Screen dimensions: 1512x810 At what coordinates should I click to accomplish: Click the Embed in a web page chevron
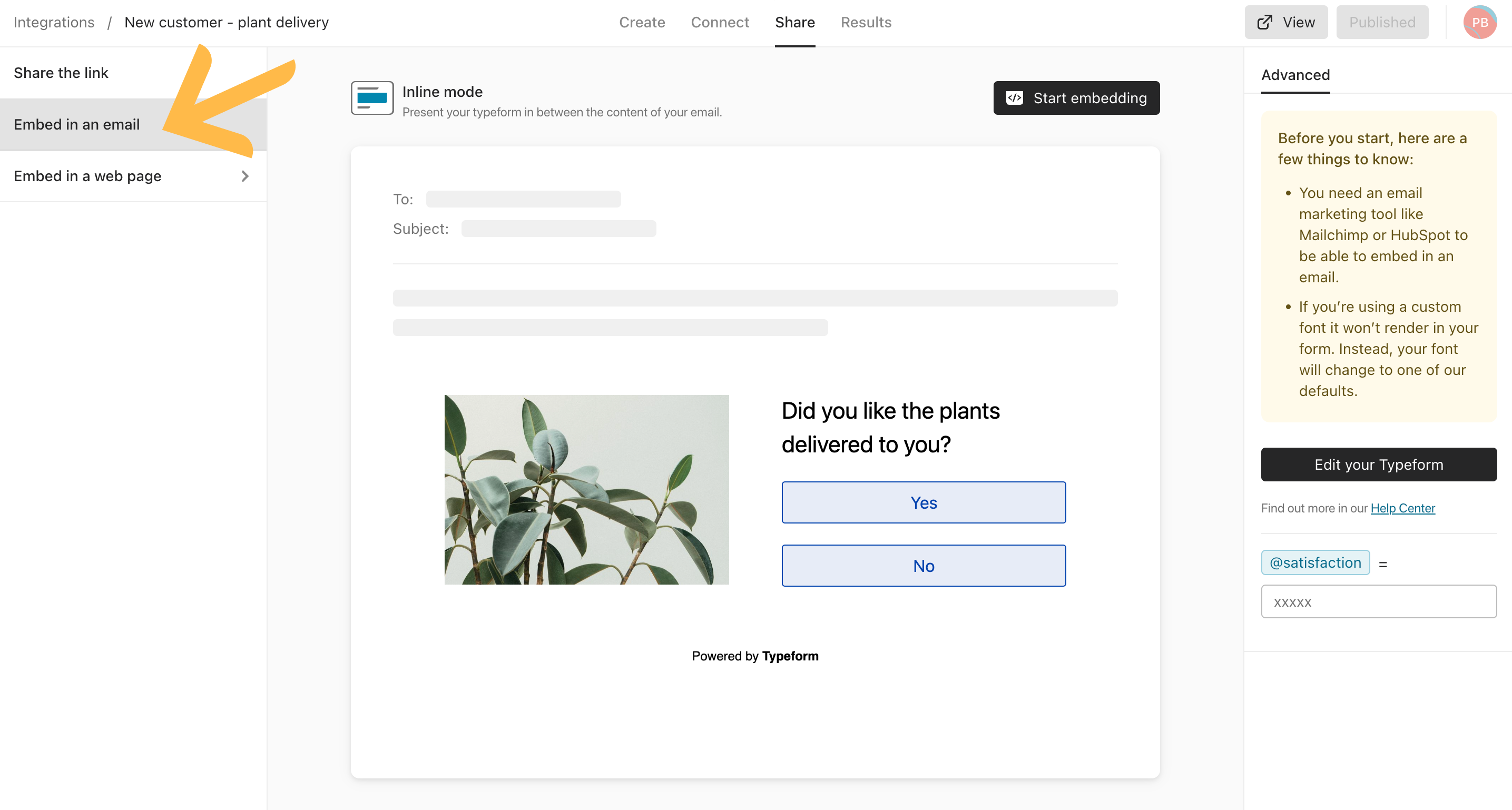pyautogui.click(x=246, y=175)
